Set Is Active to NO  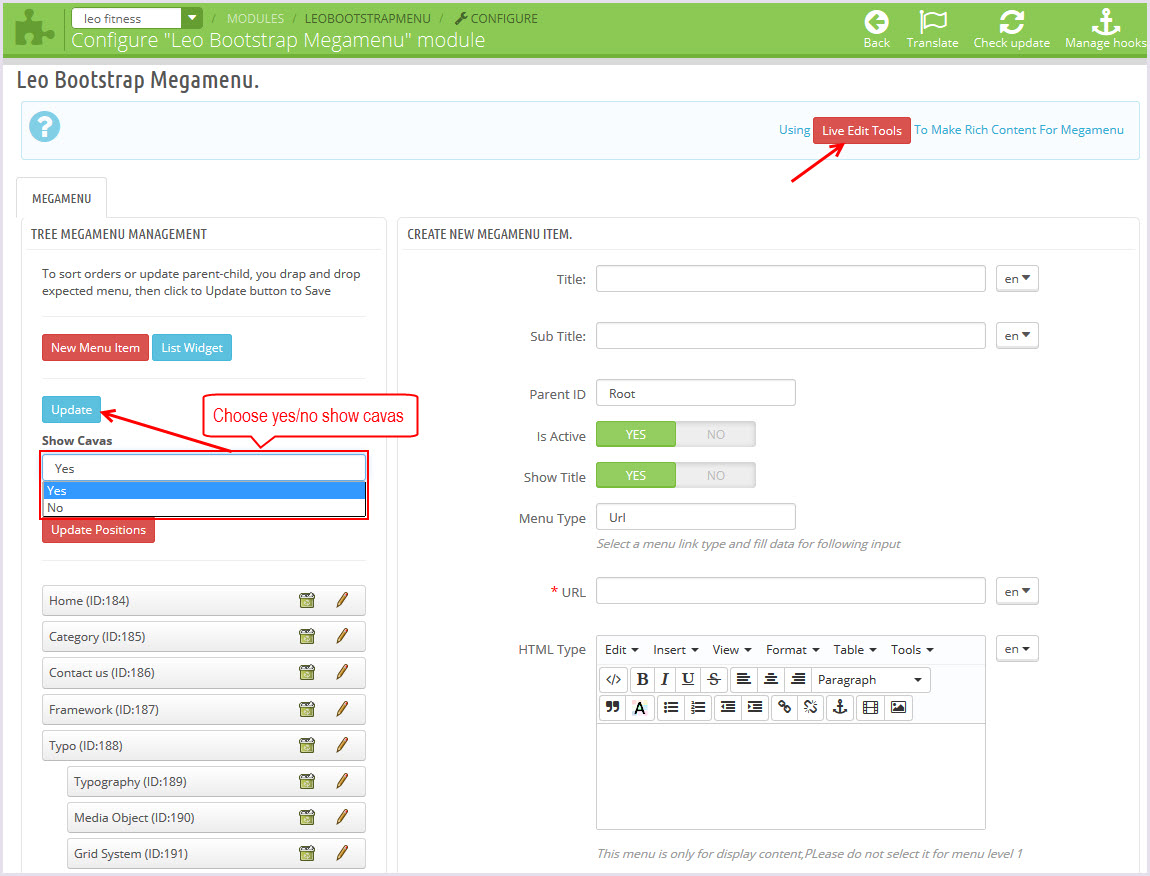[x=716, y=434]
